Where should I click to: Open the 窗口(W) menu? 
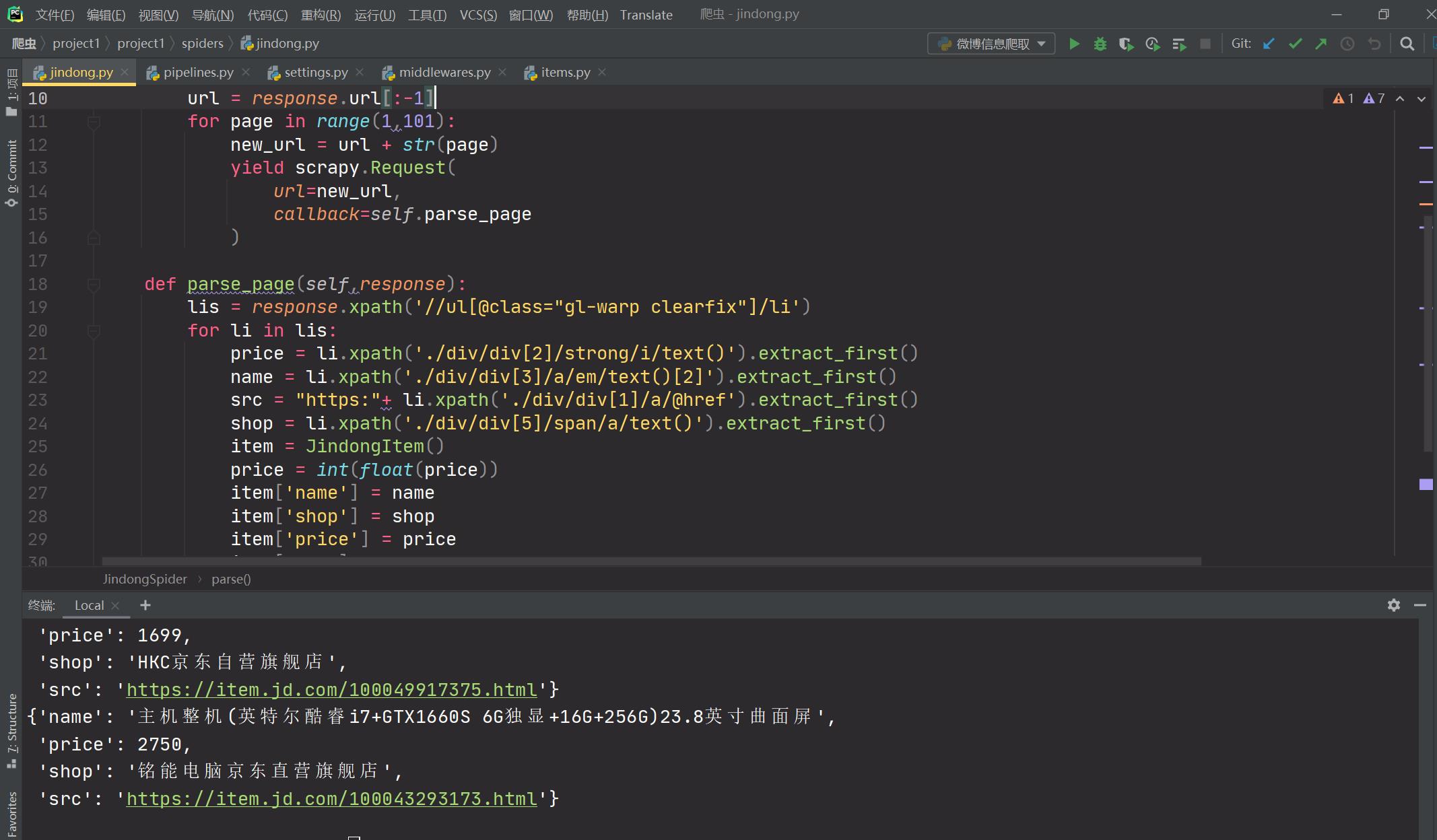coord(531,15)
